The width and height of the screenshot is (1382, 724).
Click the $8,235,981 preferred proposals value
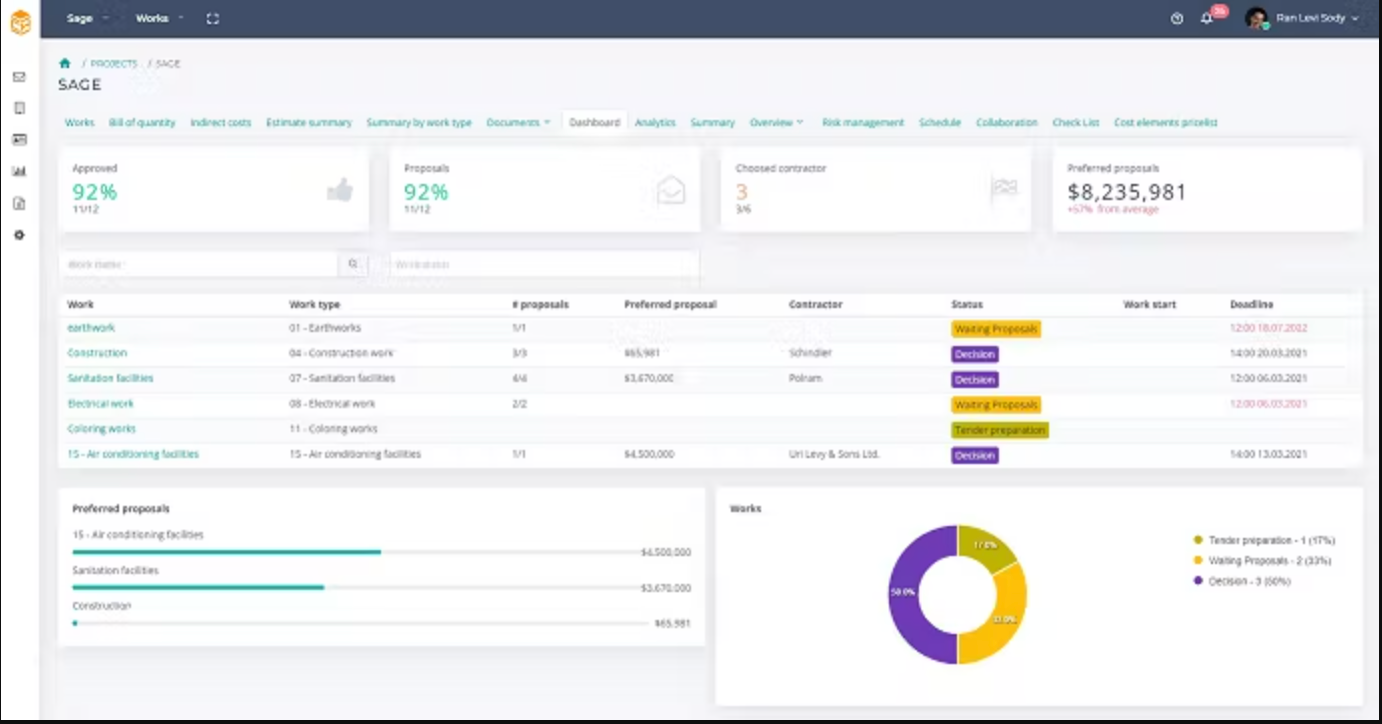coord(1127,192)
